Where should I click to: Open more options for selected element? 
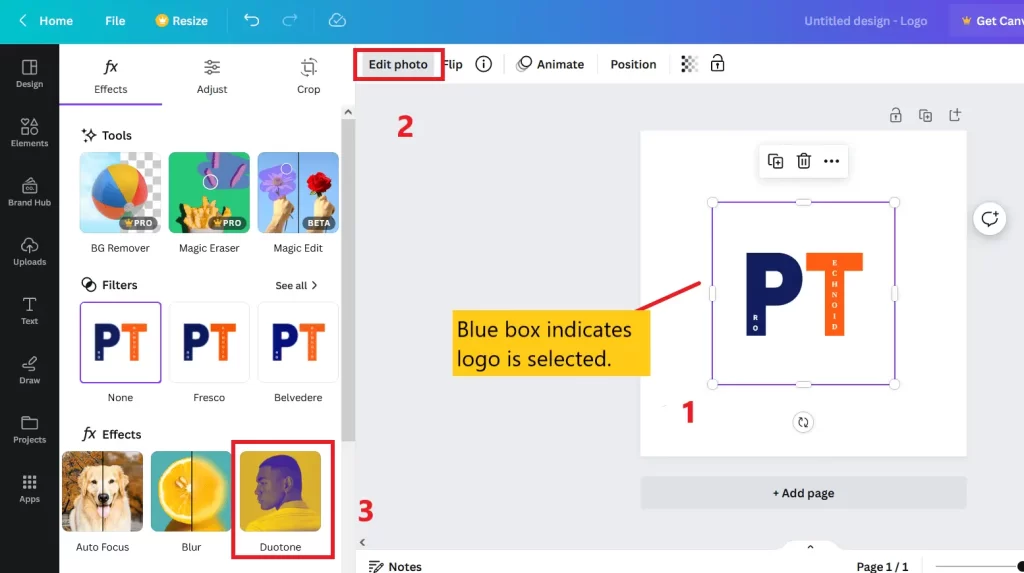831,161
